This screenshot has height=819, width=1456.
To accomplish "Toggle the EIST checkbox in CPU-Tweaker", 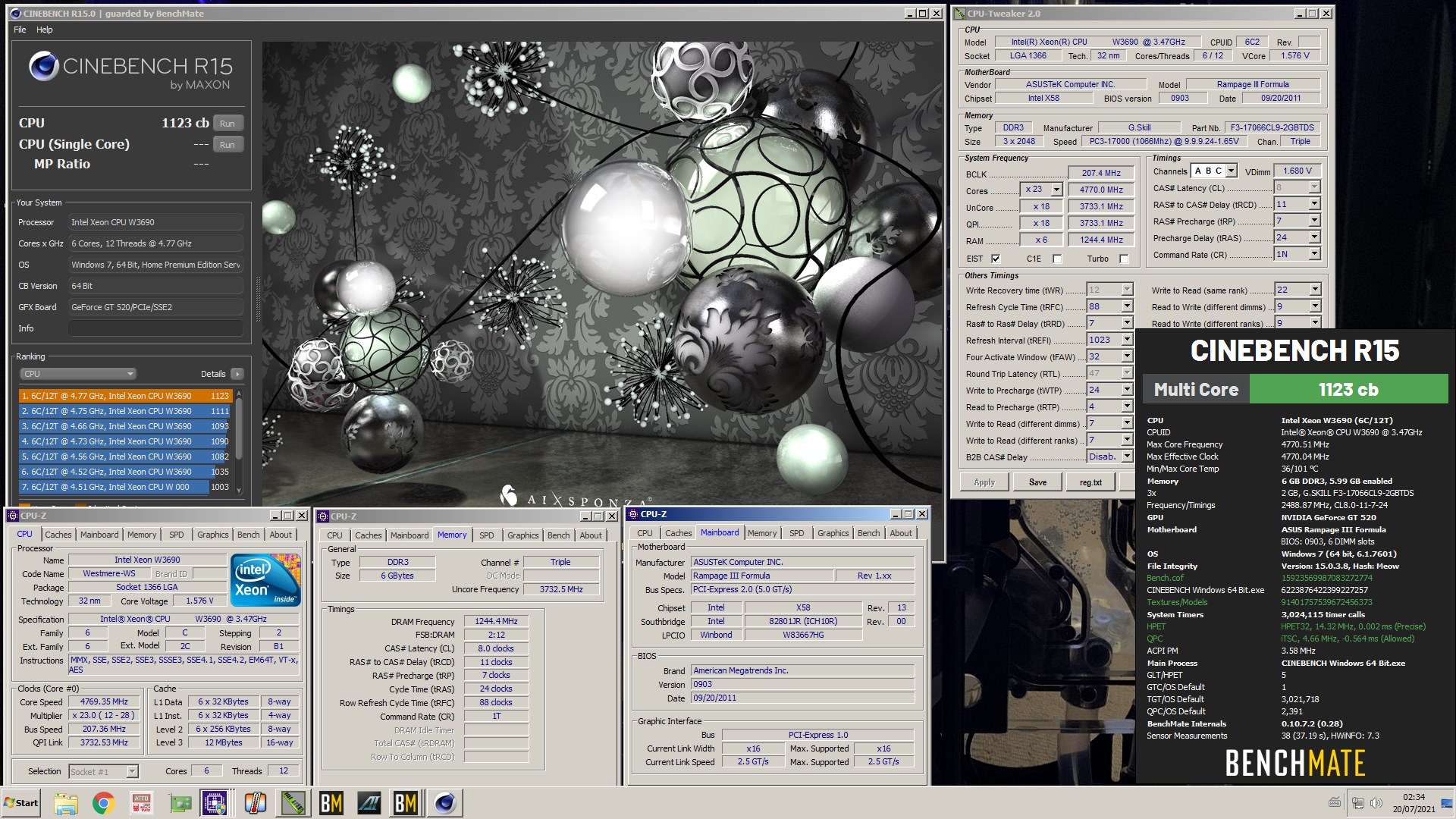I will 996,259.
